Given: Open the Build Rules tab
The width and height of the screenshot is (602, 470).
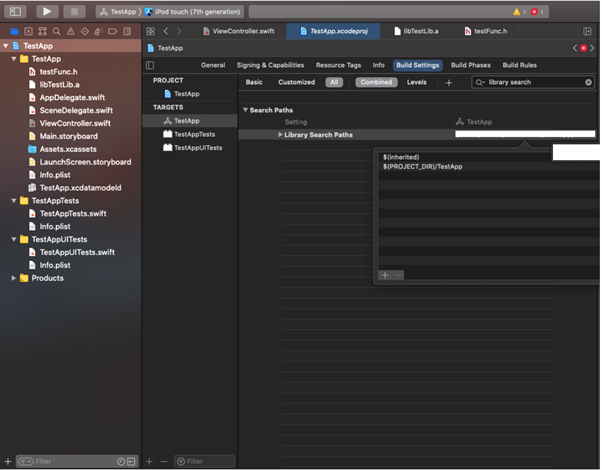Looking at the screenshot, I should point(519,65).
